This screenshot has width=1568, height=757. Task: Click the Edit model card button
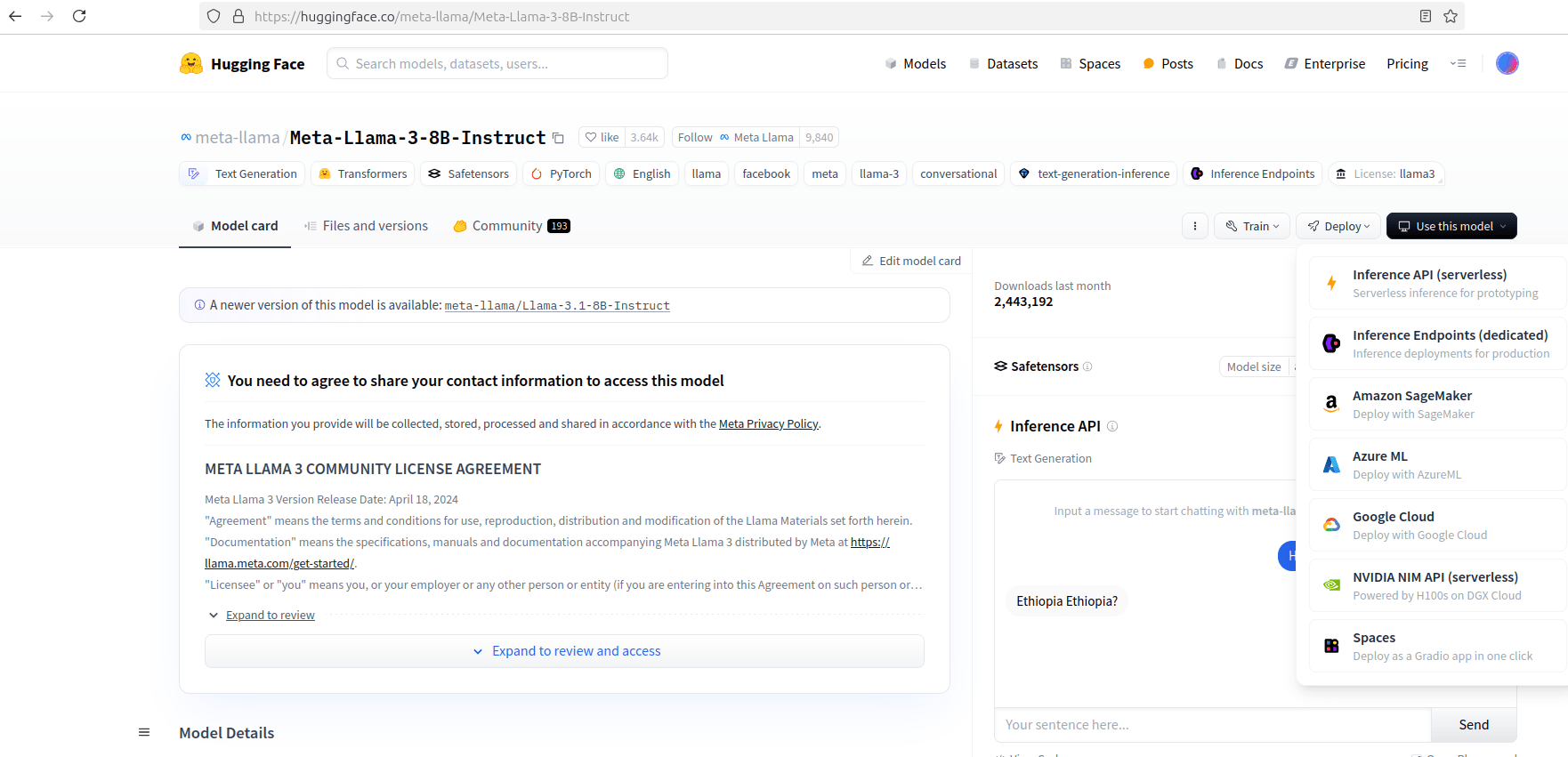pos(911,261)
